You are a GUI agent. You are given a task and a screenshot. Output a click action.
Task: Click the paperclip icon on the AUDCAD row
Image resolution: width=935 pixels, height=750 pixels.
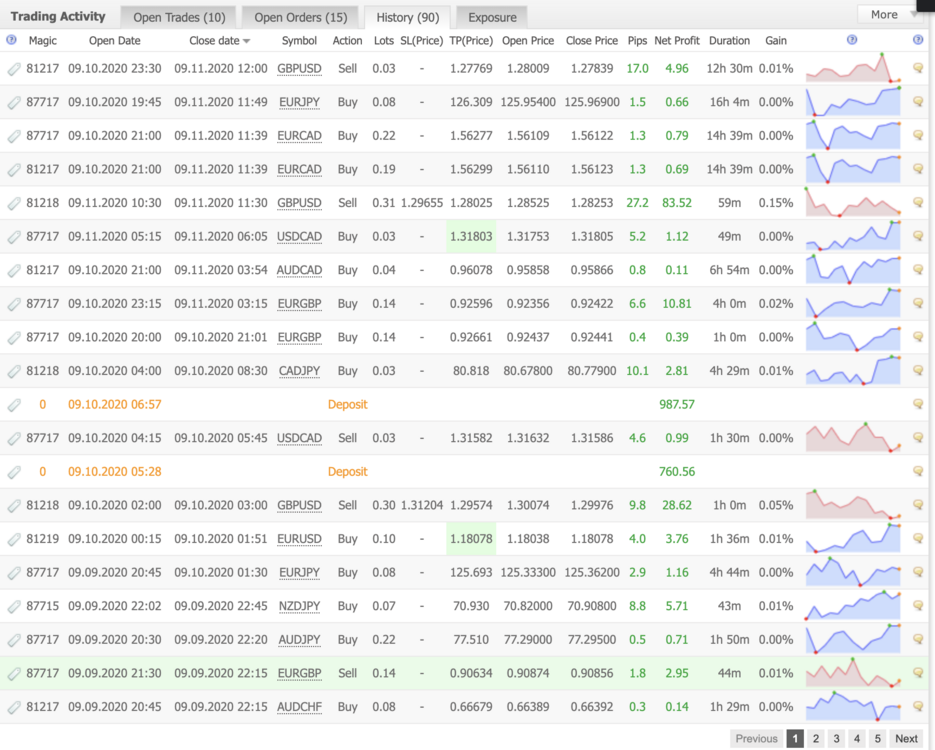(14, 271)
